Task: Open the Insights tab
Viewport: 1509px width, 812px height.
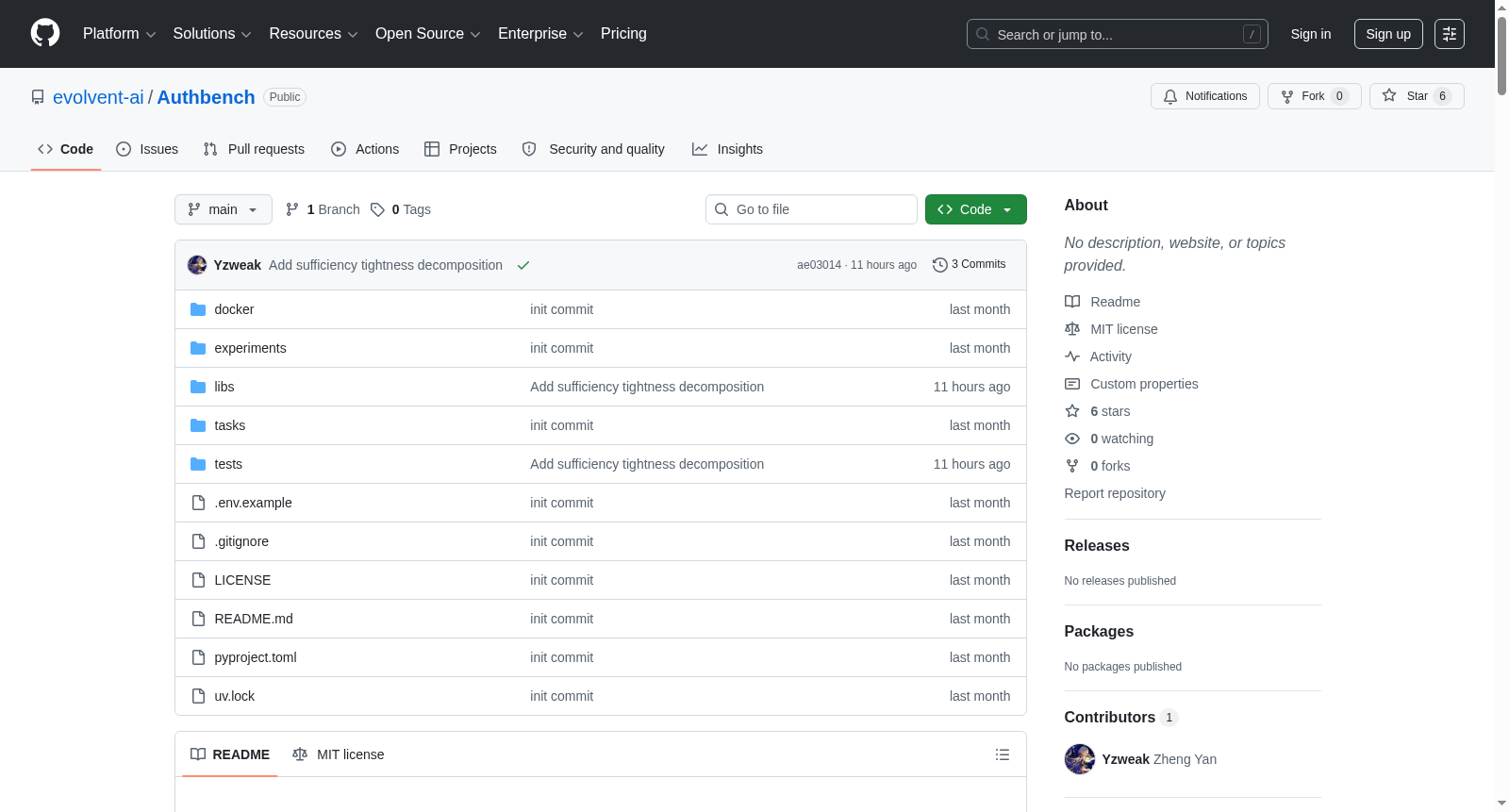Action: [727, 149]
